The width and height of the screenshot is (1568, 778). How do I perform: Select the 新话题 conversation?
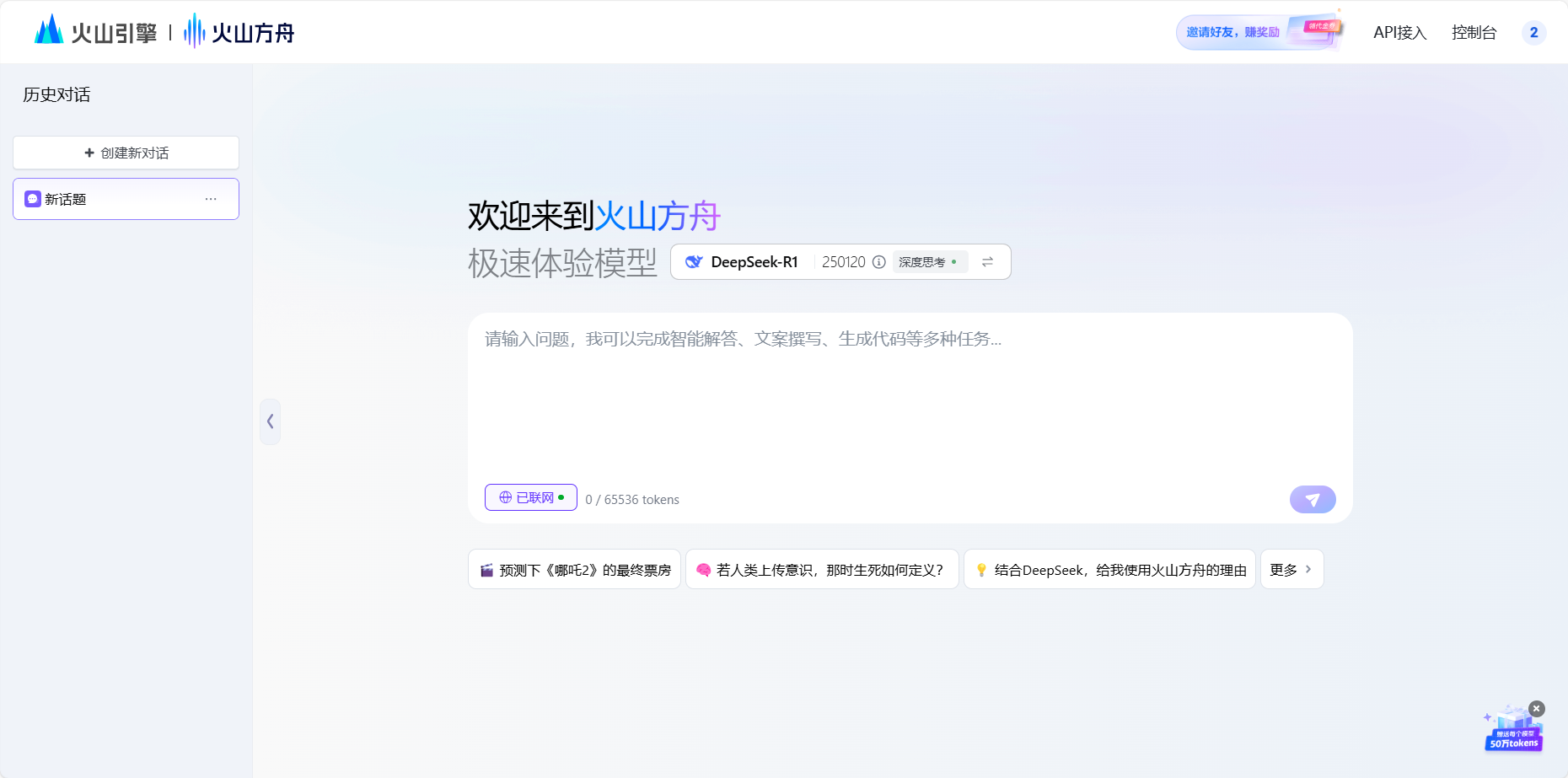pyautogui.click(x=126, y=199)
